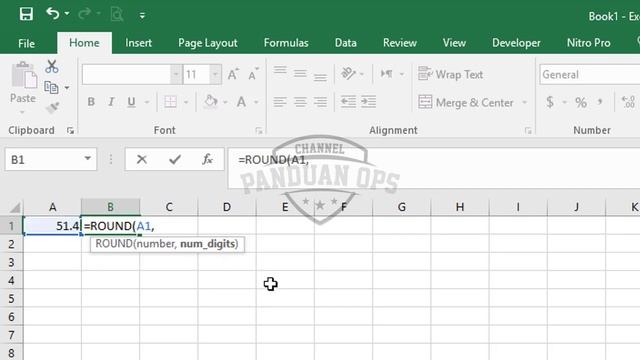
Task: Toggle the Wrap Text button
Action: point(451,74)
